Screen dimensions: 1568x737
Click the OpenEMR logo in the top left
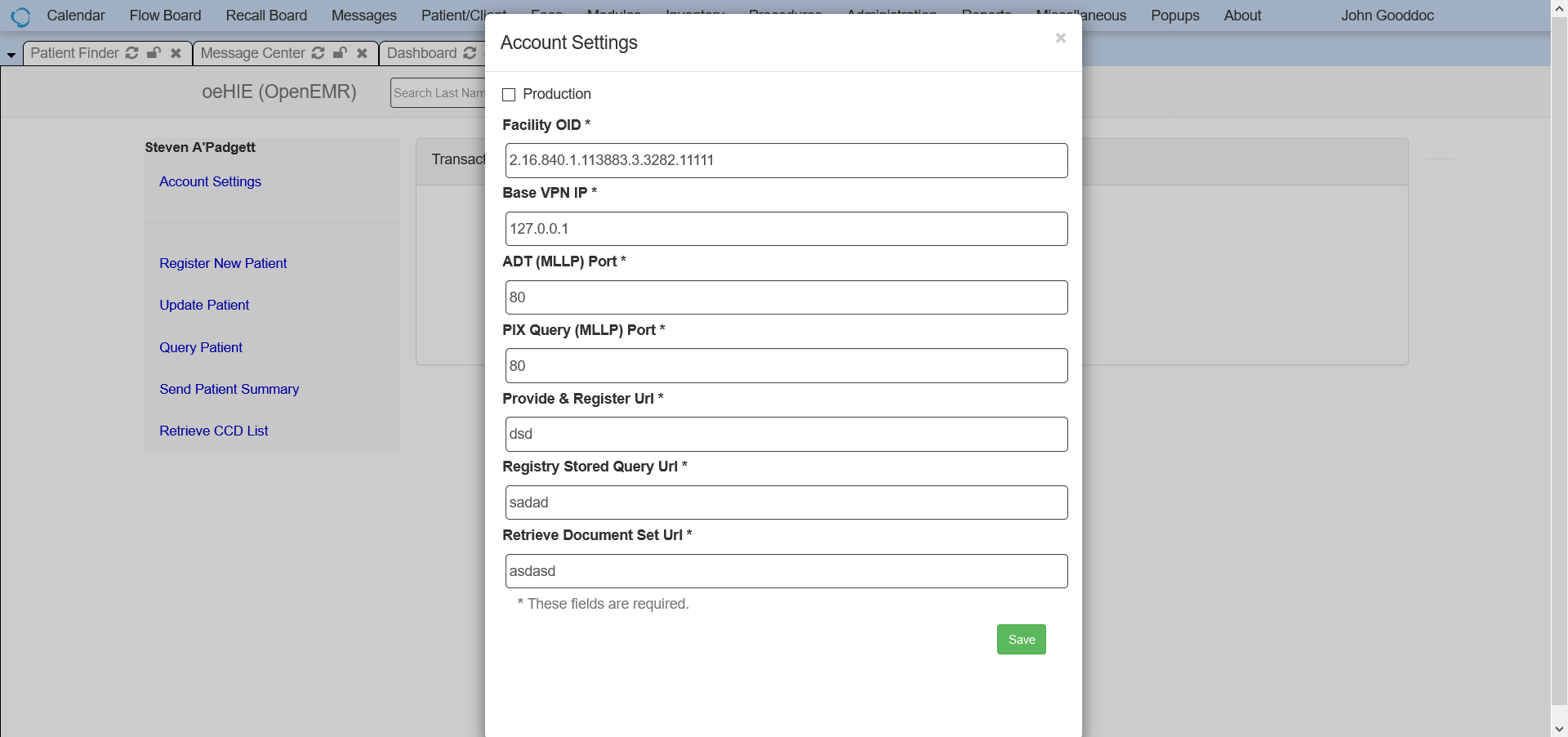coord(20,16)
